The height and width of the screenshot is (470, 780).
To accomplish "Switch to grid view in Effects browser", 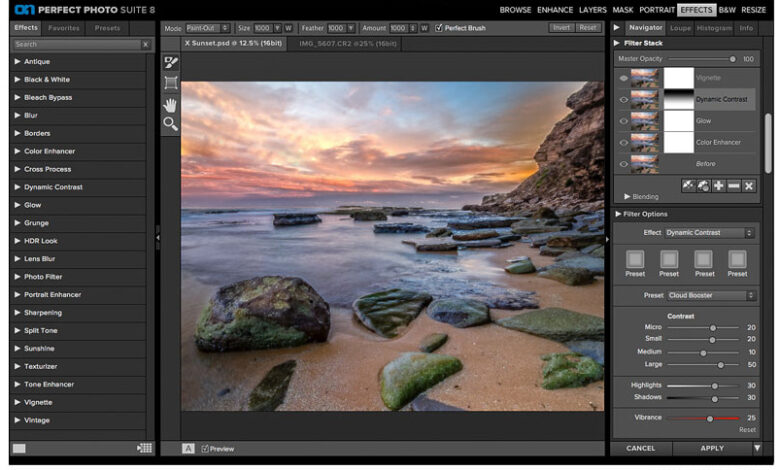I will pyautogui.click(x=145, y=448).
